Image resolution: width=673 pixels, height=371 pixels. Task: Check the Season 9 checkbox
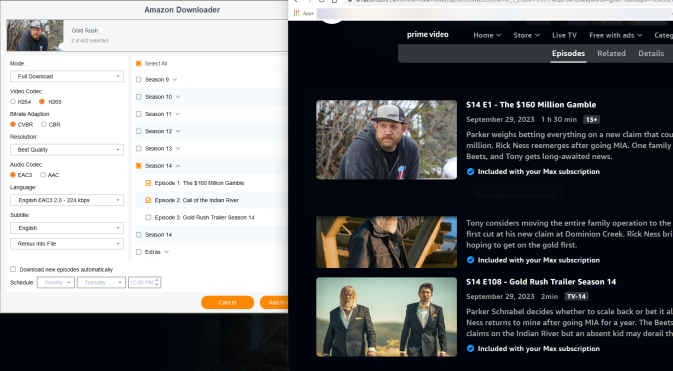139,79
